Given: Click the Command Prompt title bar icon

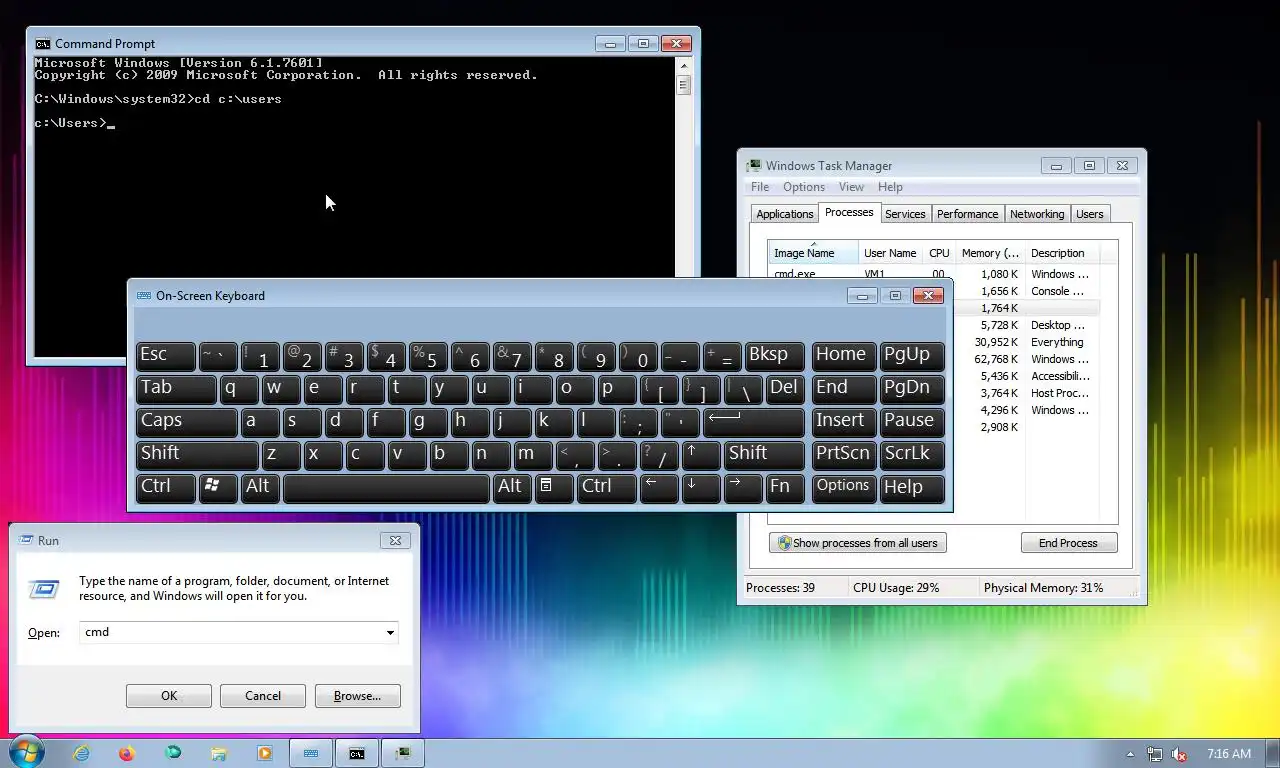Looking at the screenshot, I should [x=42, y=44].
